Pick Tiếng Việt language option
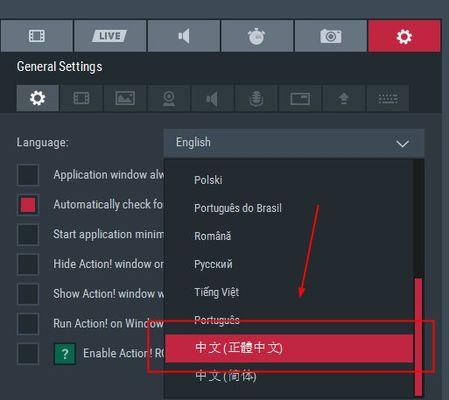Image resolution: width=449 pixels, height=400 pixels. pyautogui.click(x=289, y=292)
